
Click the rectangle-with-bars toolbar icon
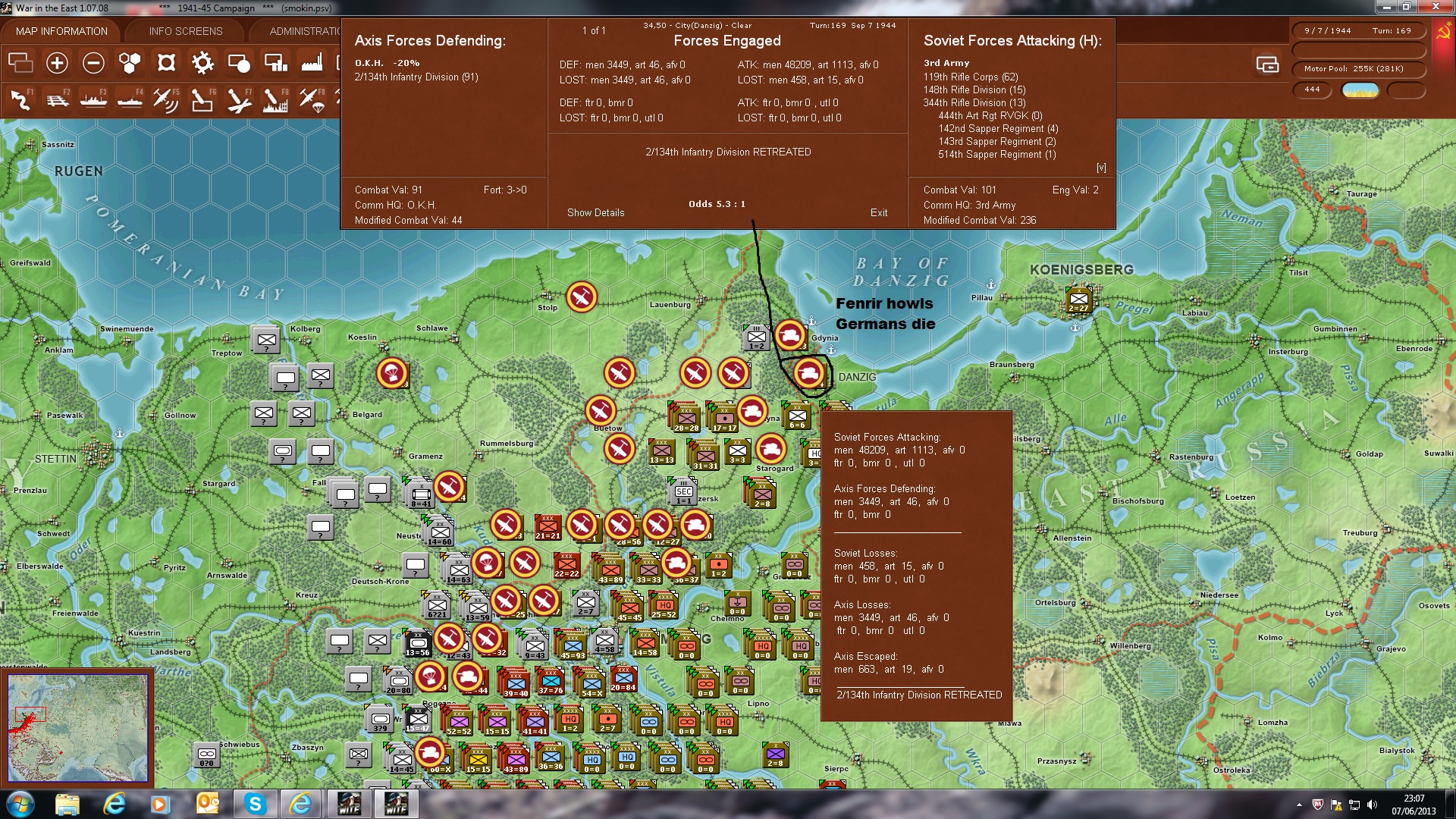click(275, 63)
